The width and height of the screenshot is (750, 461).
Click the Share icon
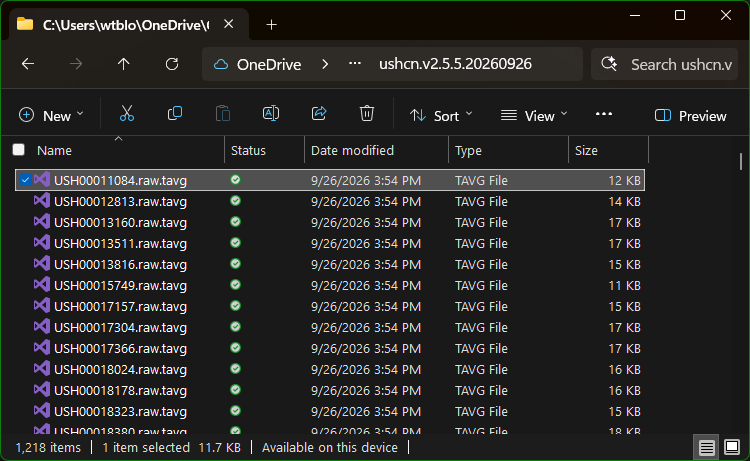coord(319,114)
